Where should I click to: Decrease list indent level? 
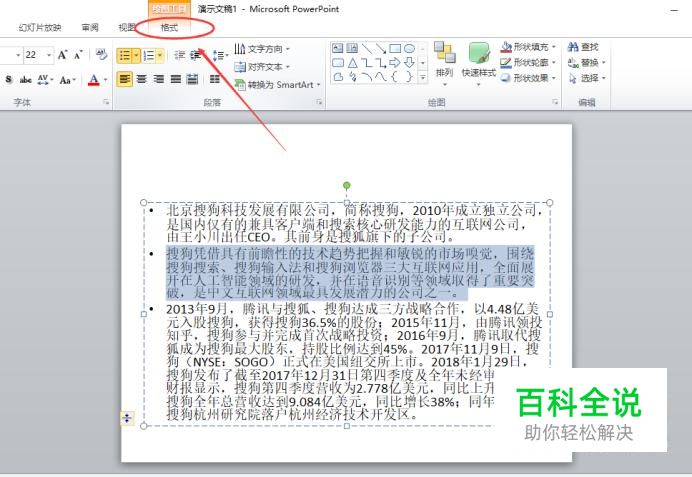(x=180, y=55)
